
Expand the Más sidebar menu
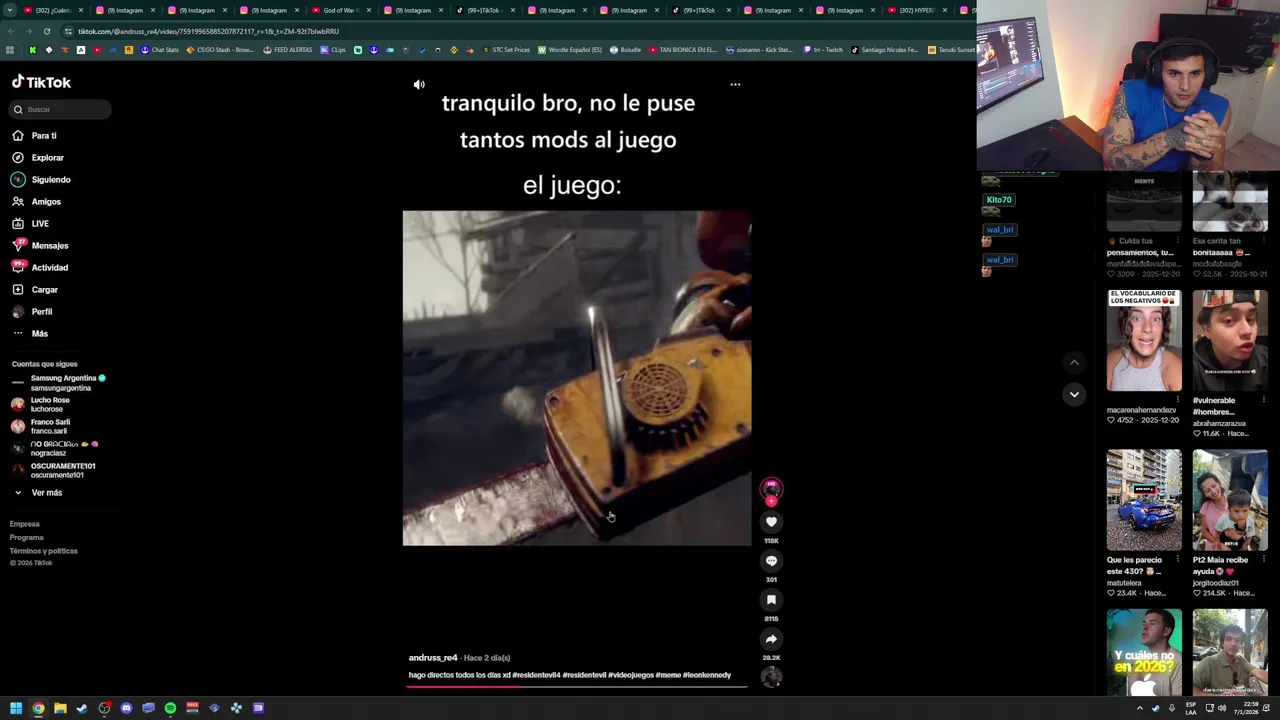pyautogui.click(x=30, y=334)
